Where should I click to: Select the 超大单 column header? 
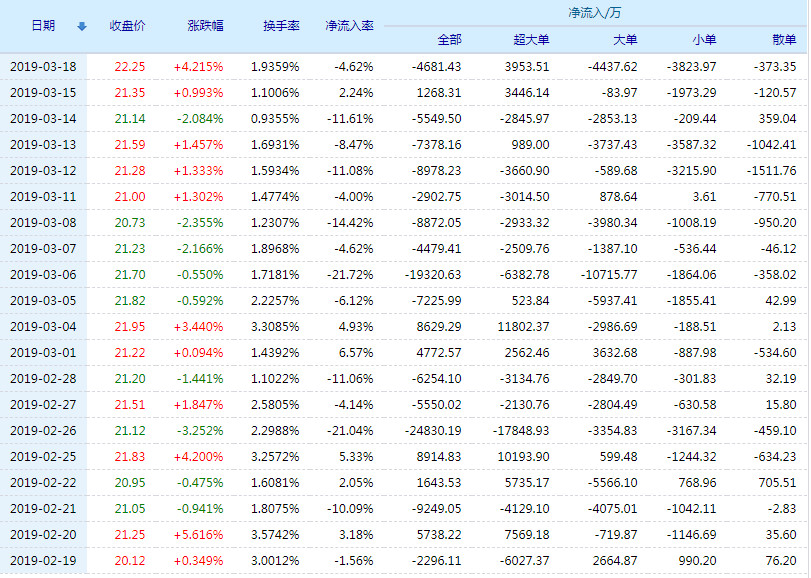click(x=531, y=40)
